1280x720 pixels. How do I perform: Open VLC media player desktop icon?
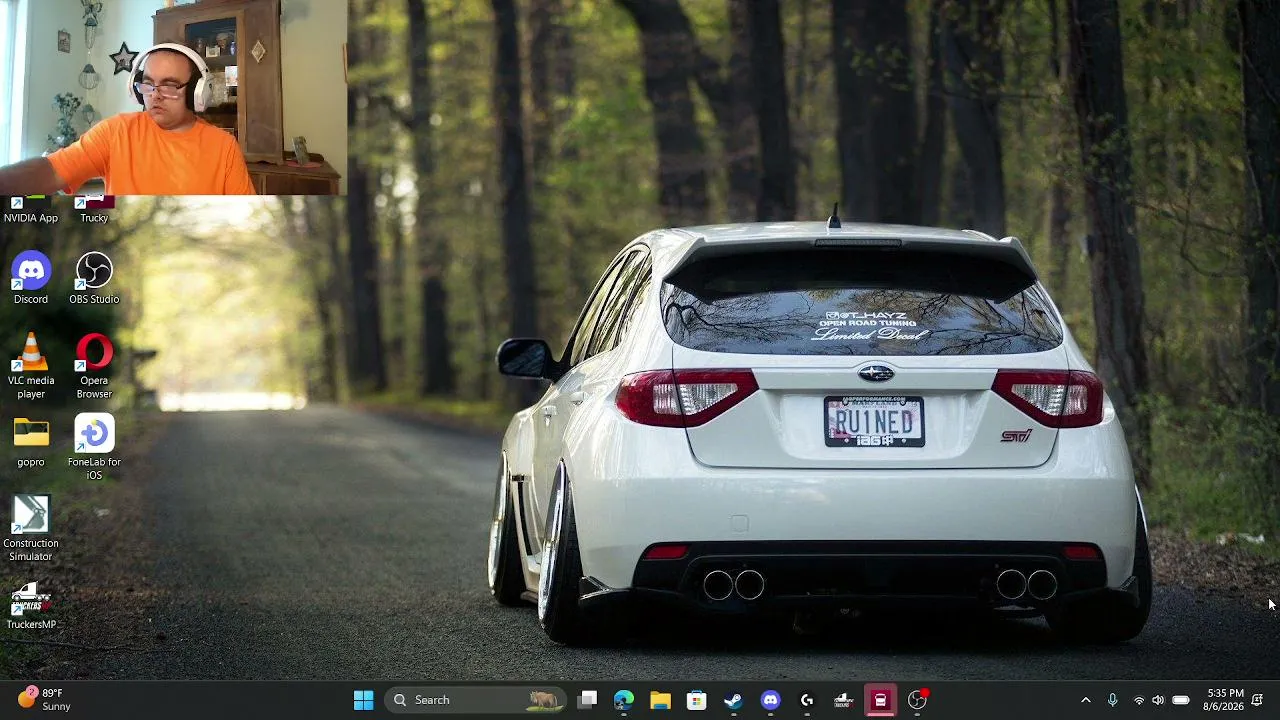(x=31, y=366)
